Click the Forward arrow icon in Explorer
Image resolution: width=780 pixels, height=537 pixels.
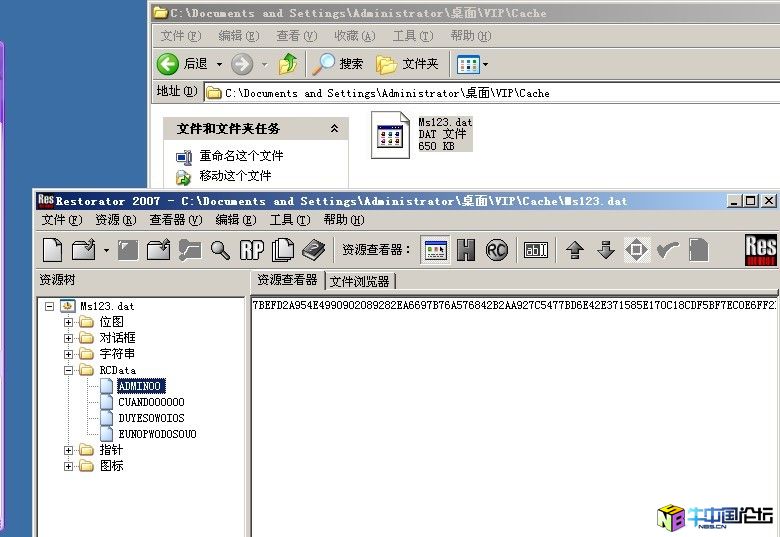pos(242,64)
